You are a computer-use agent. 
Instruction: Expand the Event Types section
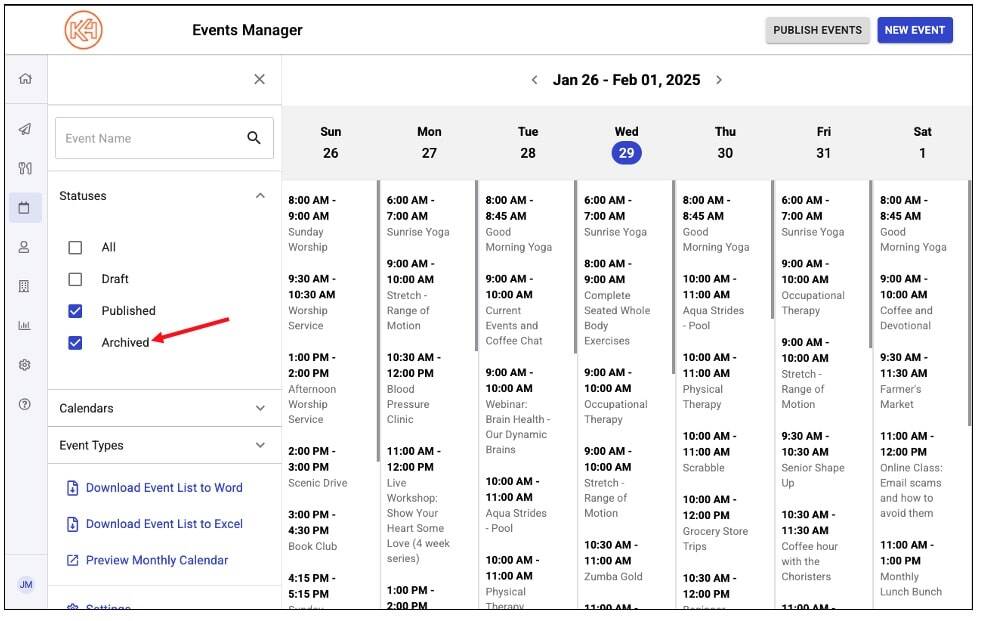tap(260, 445)
